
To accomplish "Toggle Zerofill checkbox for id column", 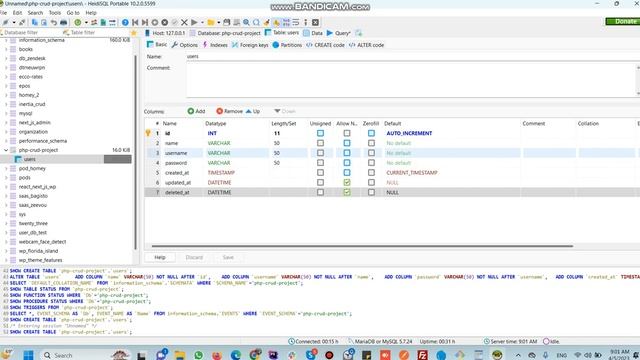I will (x=371, y=133).
